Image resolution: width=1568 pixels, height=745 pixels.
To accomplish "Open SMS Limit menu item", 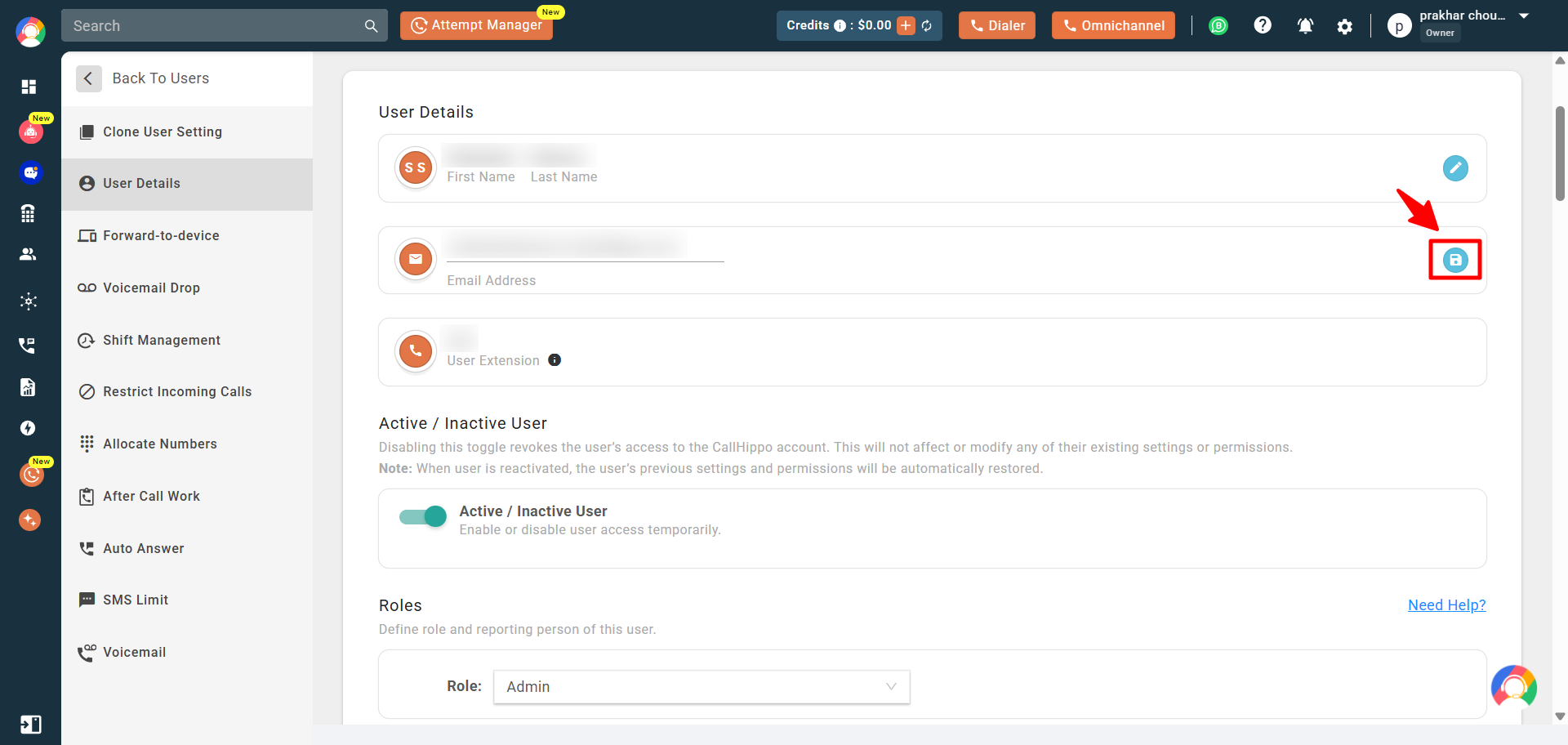I will pyautogui.click(x=187, y=600).
